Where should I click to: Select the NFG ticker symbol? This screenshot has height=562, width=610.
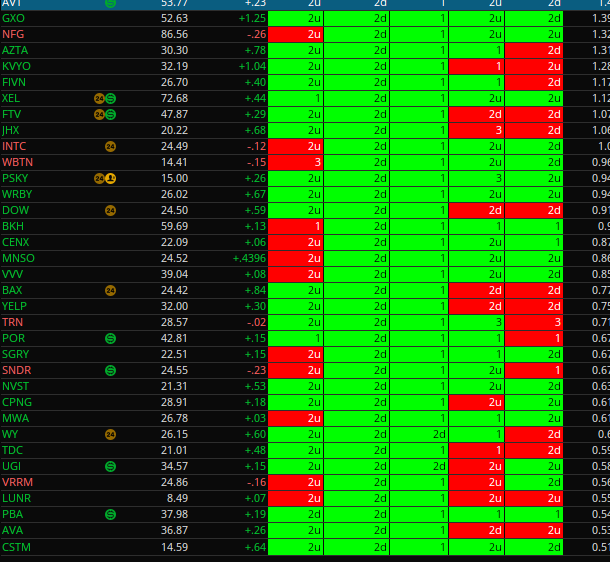pyautogui.click(x=13, y=34)
